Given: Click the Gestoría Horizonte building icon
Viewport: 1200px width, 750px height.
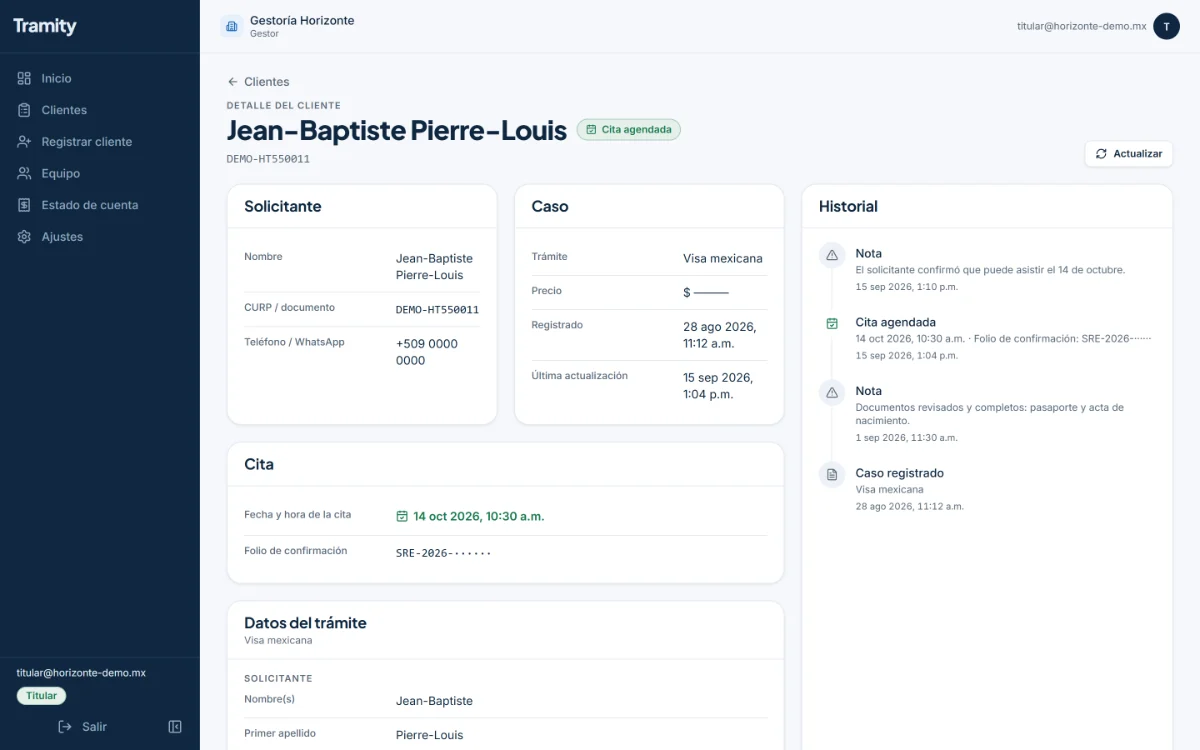Looking at the screenshot, I should pos(232,26).
